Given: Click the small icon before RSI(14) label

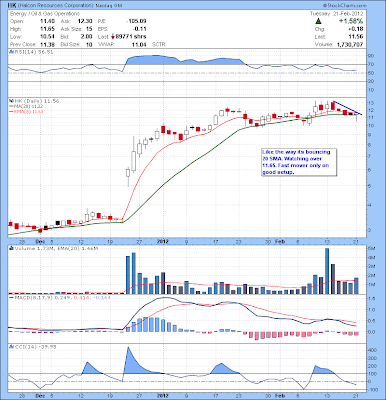Looking at the screenshot, I should [11, 52].
